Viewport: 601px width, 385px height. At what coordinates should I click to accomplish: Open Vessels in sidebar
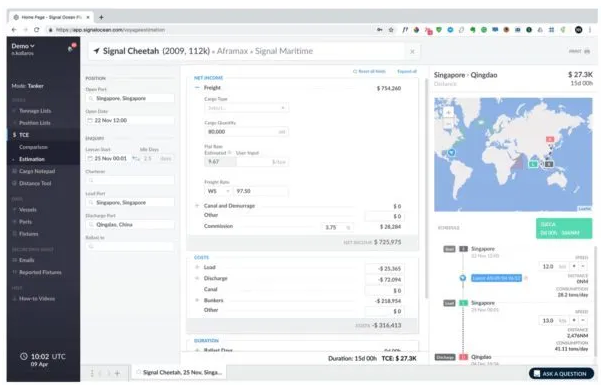(x=28, y=210)
